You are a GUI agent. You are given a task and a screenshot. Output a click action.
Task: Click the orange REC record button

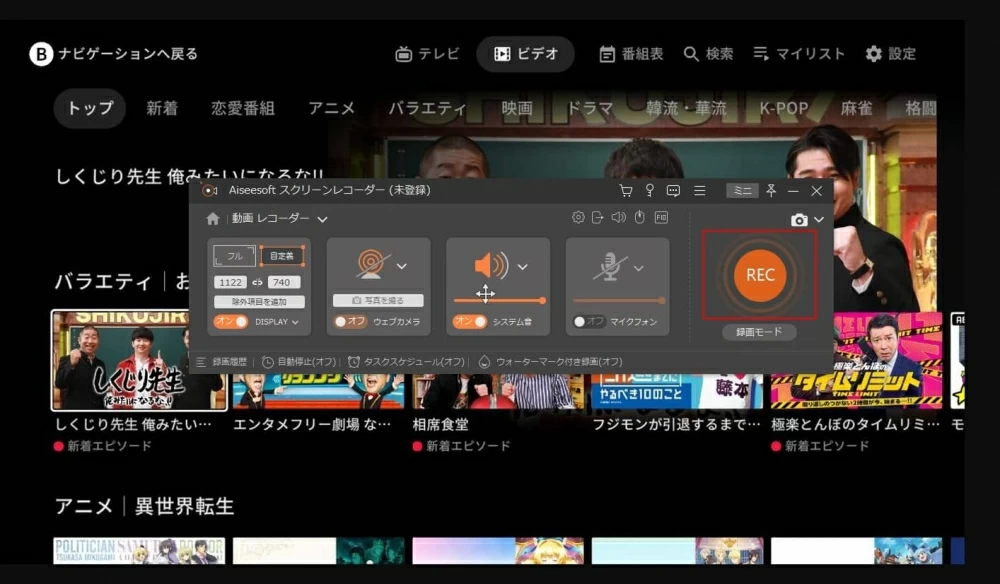760,275
